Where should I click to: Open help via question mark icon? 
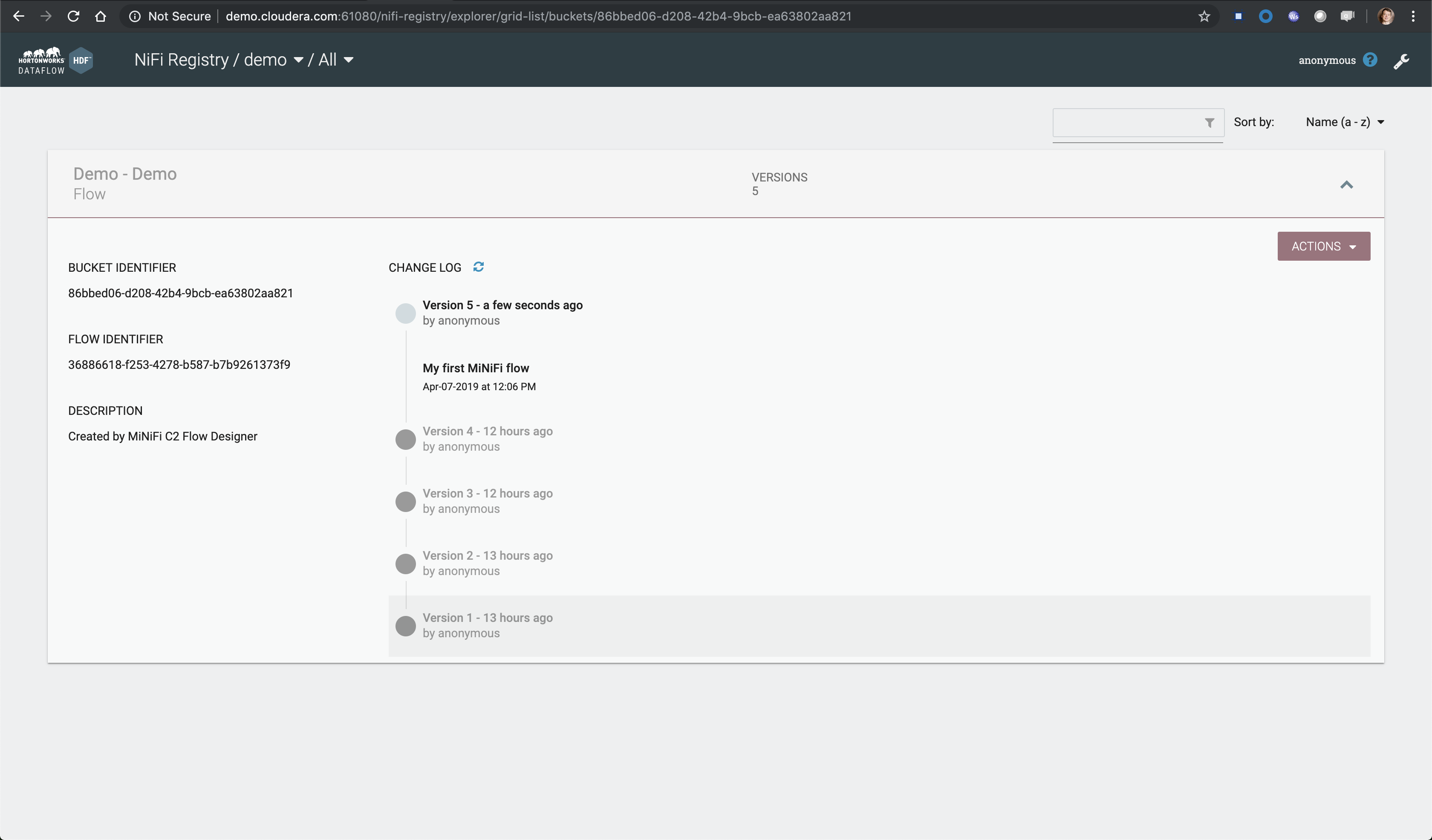(1370, 60)
